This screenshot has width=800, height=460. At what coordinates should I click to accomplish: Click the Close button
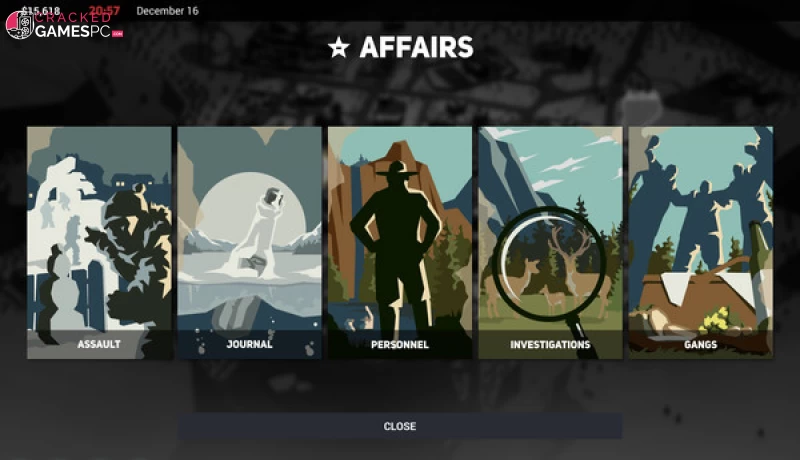click(x=400, y=426)
